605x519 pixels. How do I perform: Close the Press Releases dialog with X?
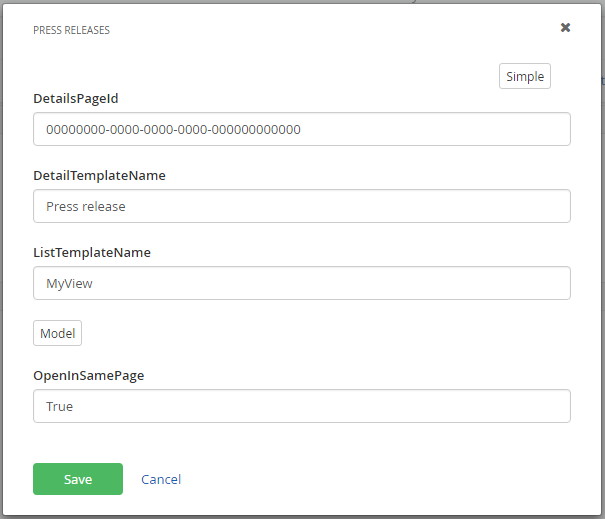(x=565, y=28)
